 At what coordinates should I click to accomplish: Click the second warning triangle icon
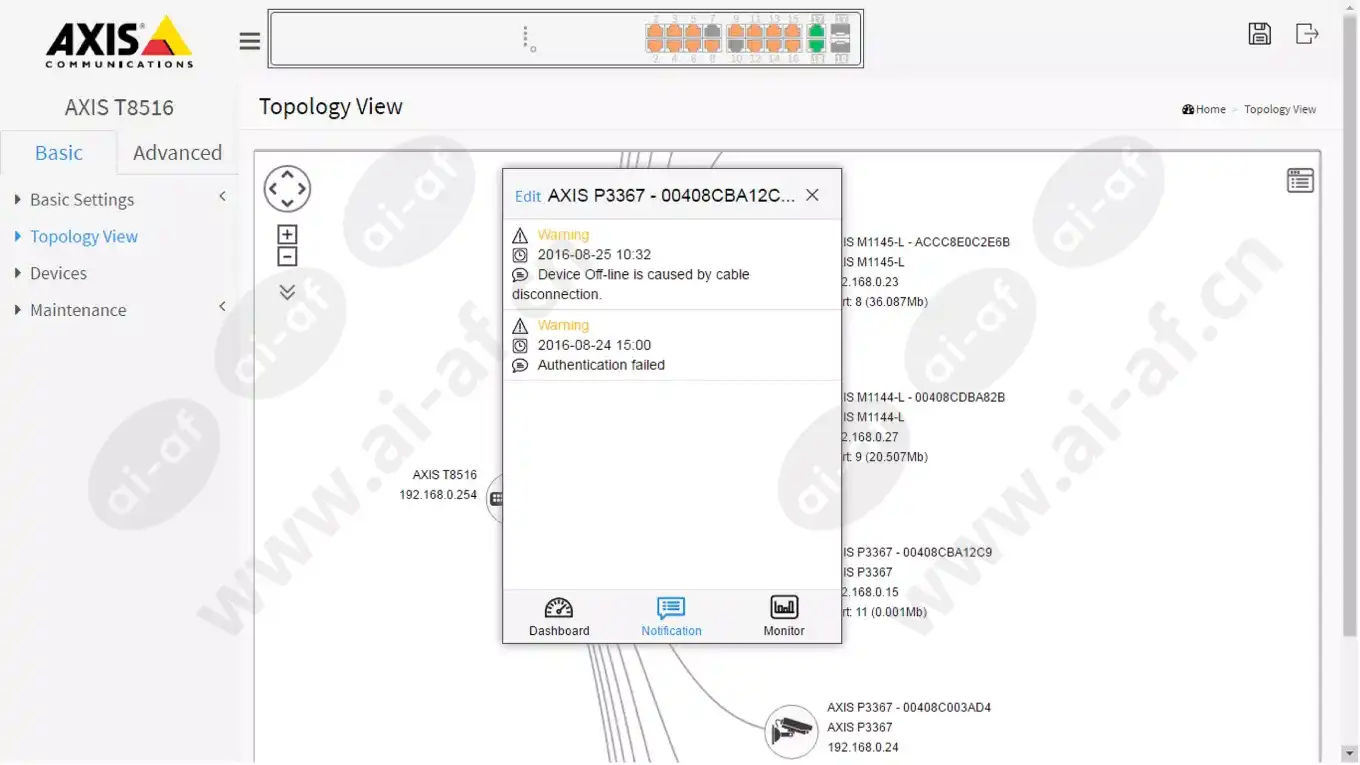[x=520, y=326]
